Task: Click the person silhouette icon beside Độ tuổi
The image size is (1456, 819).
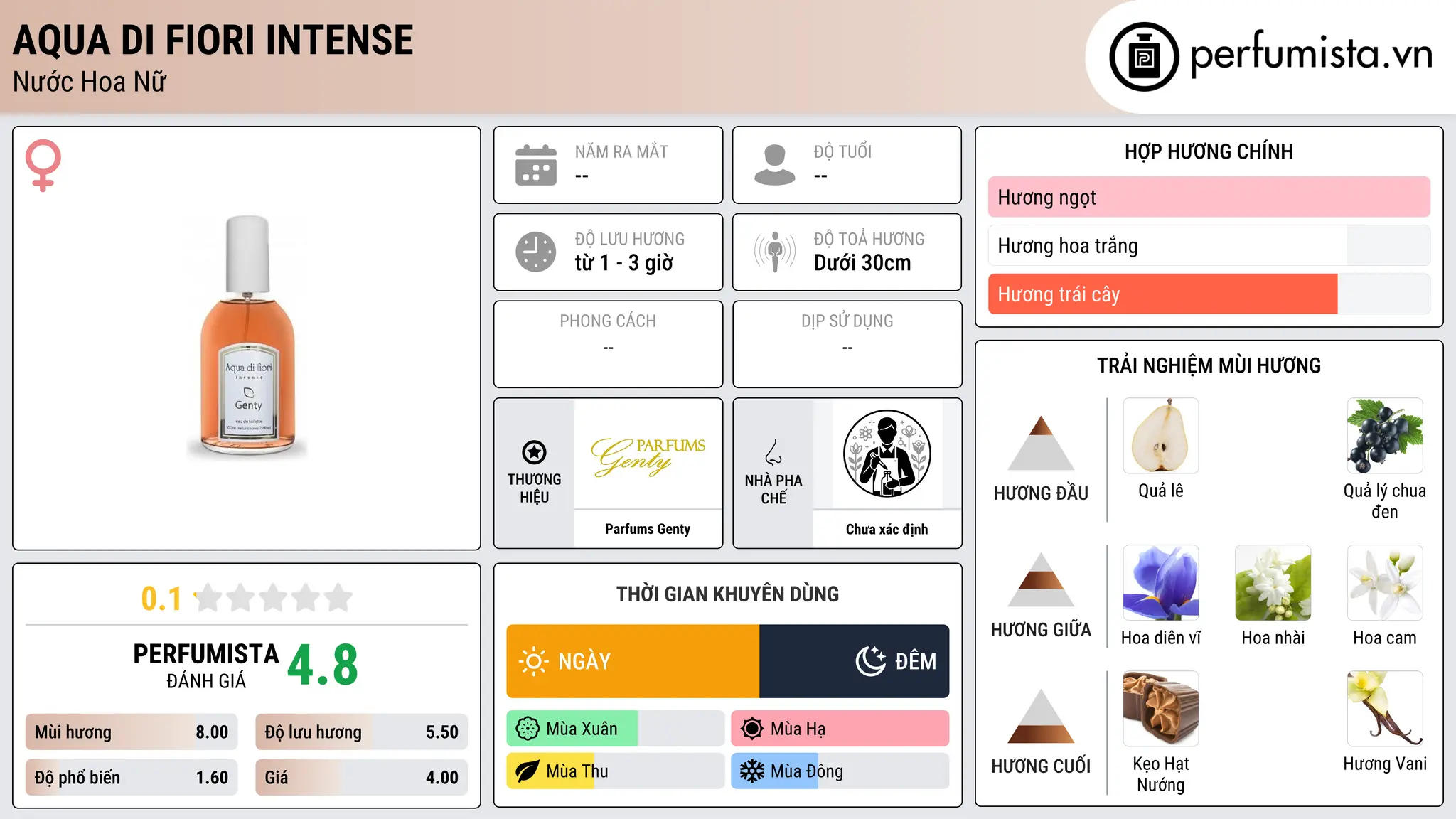Action: point(775,165)
